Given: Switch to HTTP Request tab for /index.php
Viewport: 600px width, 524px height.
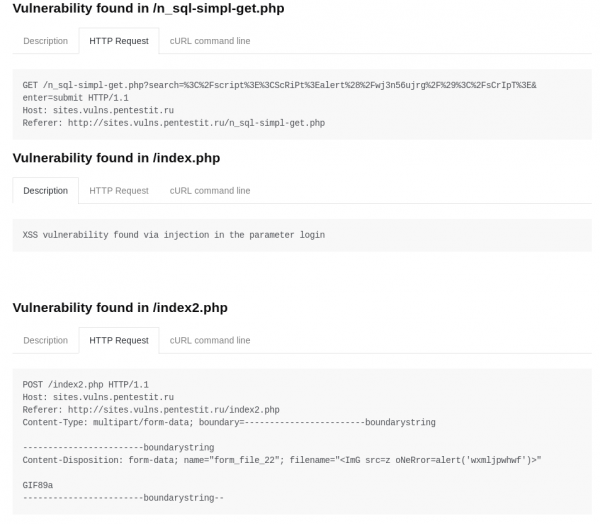Looking at the screenshot, I should click(118, 190).
